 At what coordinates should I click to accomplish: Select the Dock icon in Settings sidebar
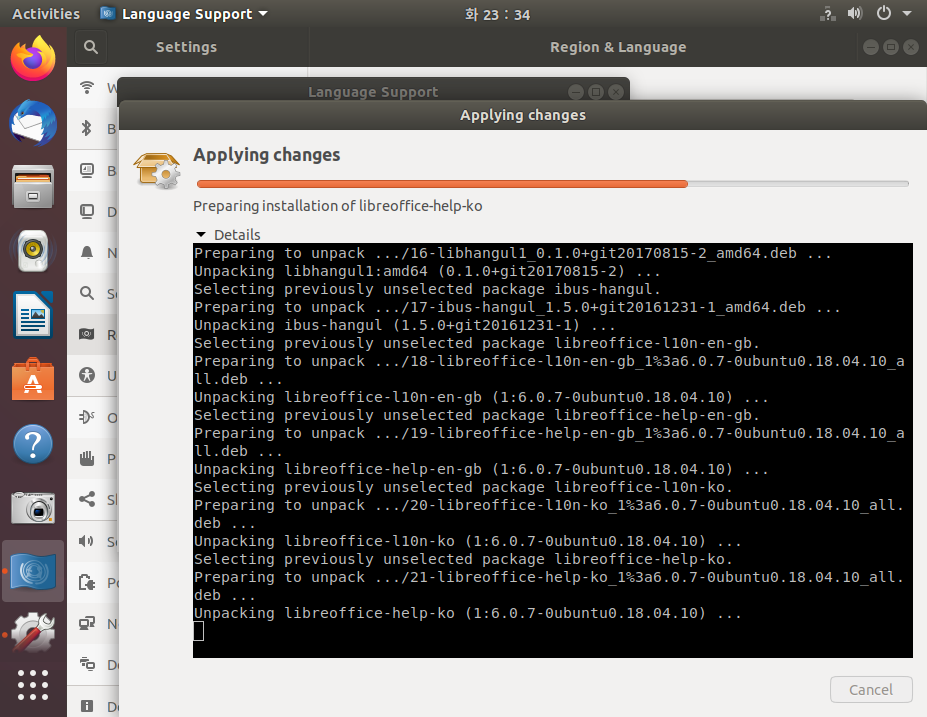click(x=87, y=212)
